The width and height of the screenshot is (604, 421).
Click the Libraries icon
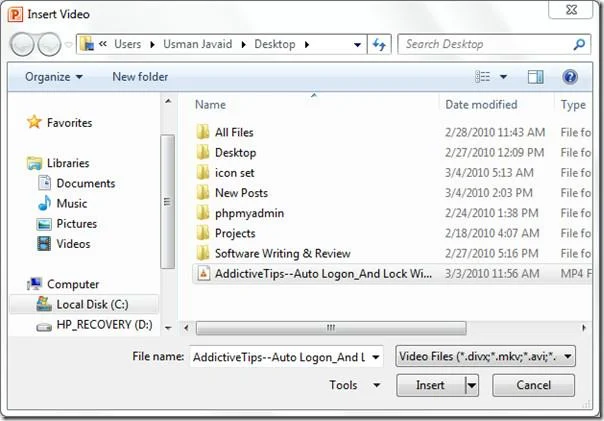click(34, 163)
